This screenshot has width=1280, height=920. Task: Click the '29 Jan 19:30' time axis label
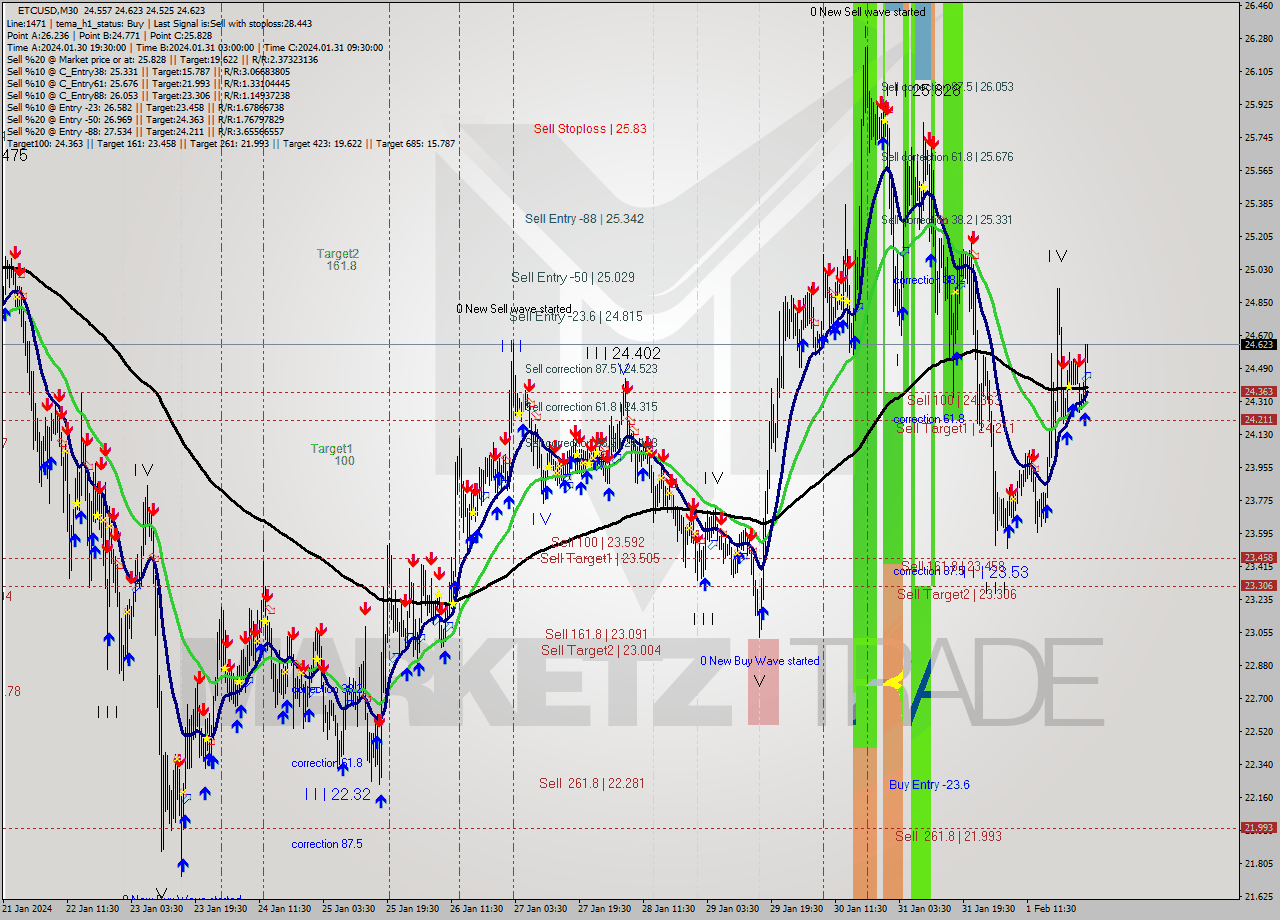[x=797, y=909]
